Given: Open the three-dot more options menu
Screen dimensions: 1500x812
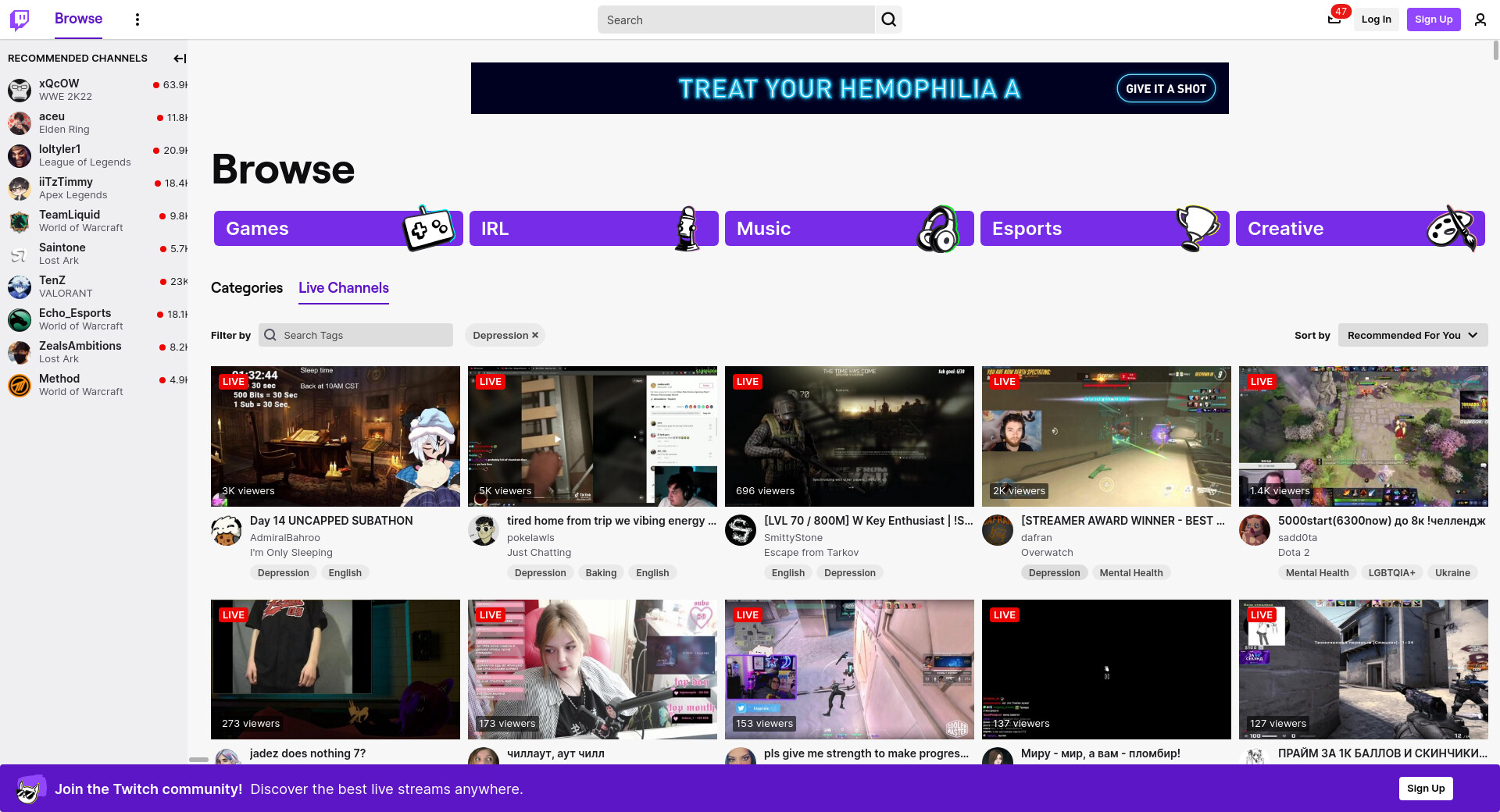Looking at the screenshot, I should (x=137, y=20).
